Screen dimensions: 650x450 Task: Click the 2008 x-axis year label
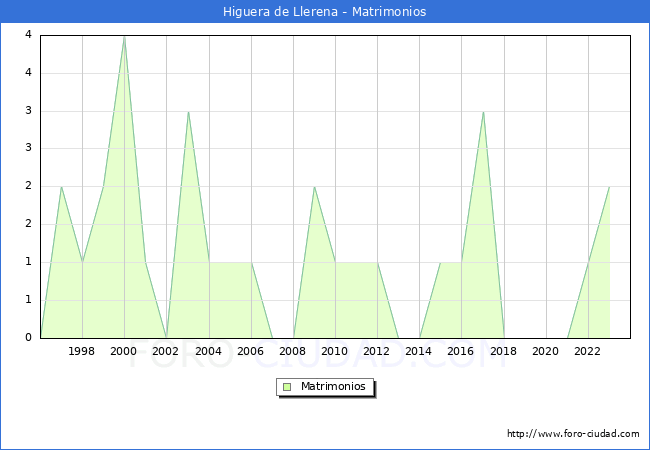293,351
